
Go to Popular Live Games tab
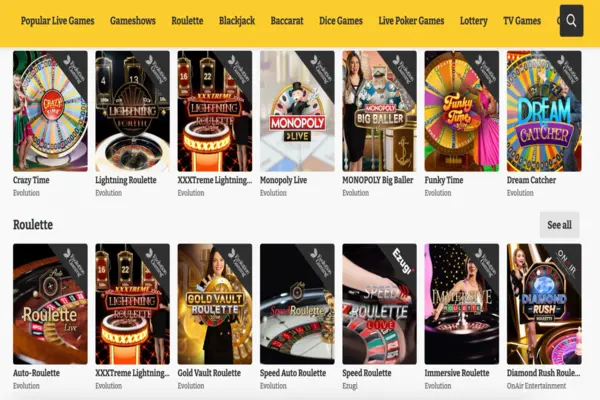(x=57, y=21)
